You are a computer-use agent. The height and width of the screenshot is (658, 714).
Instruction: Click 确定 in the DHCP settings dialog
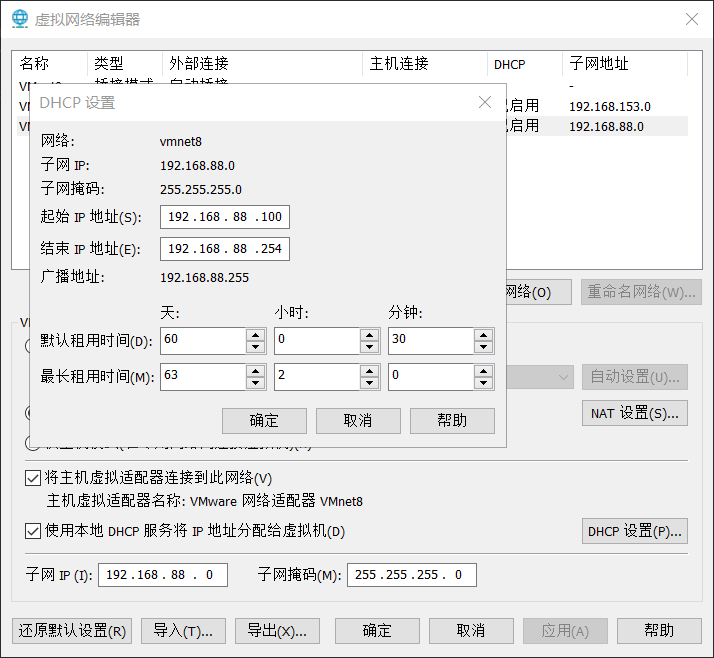pyautogui.click(x=264, y=420)
